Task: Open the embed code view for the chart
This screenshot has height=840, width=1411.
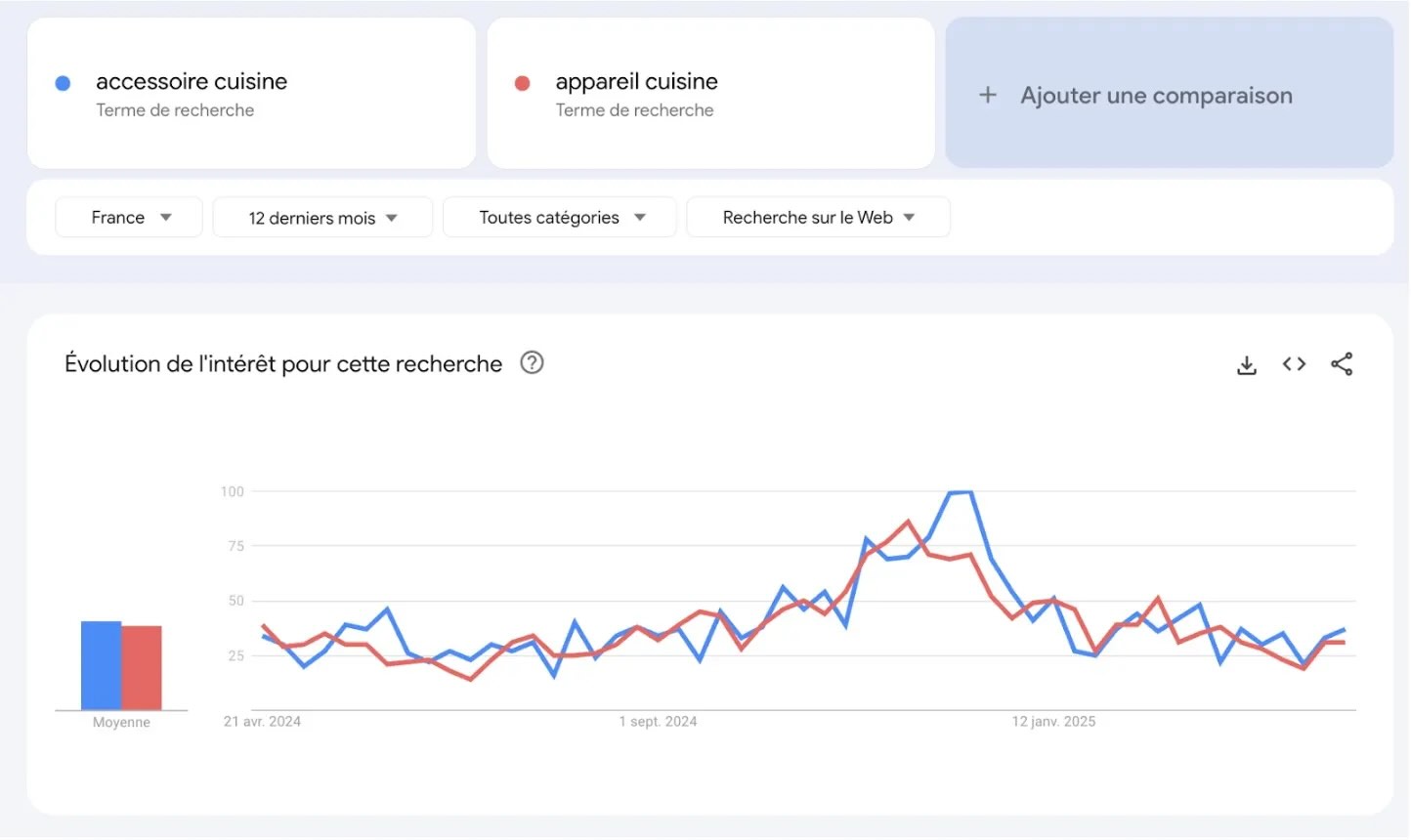Action: [1293, 363]
